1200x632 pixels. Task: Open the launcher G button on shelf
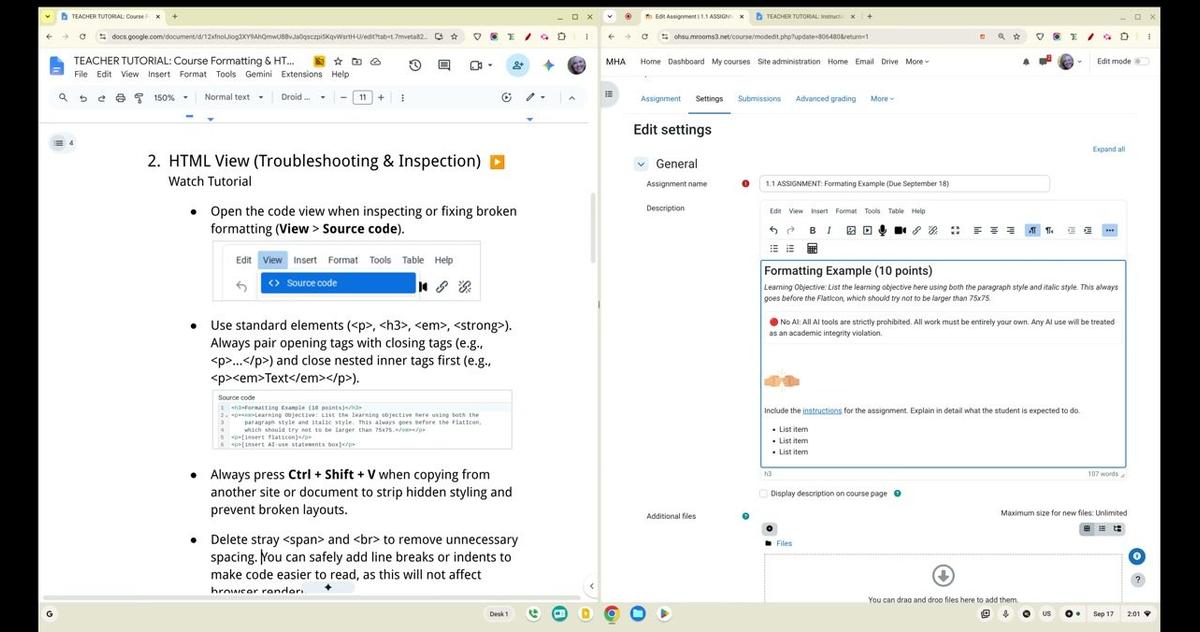pos(49,613)
